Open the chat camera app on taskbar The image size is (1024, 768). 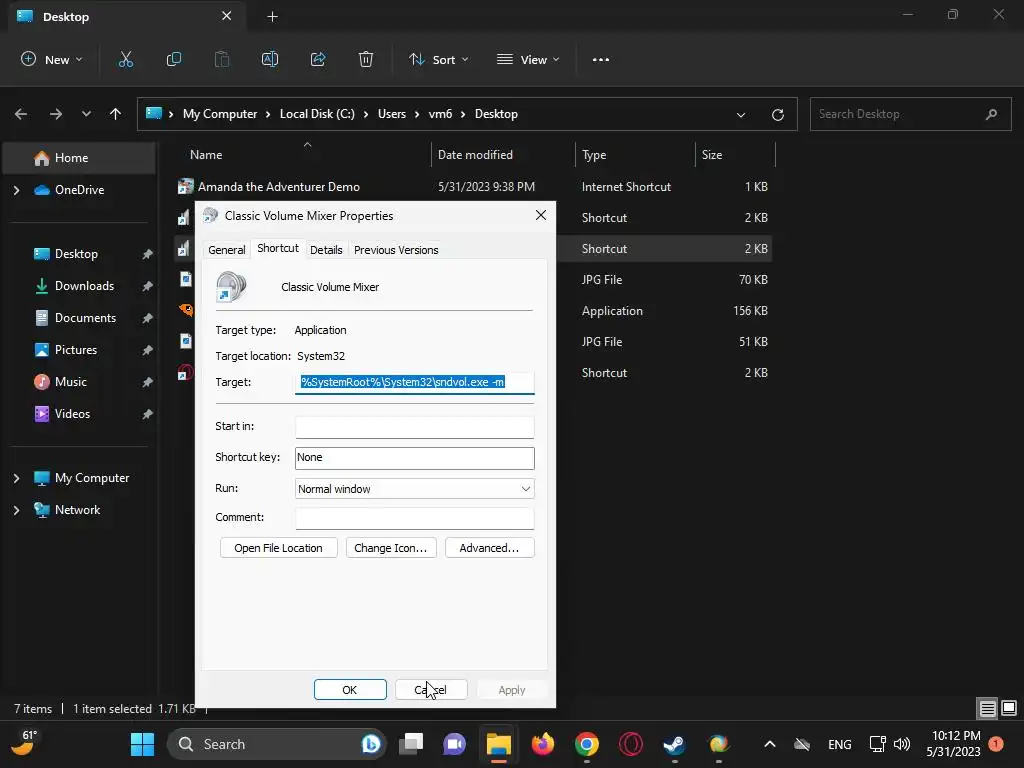(455, 744)
